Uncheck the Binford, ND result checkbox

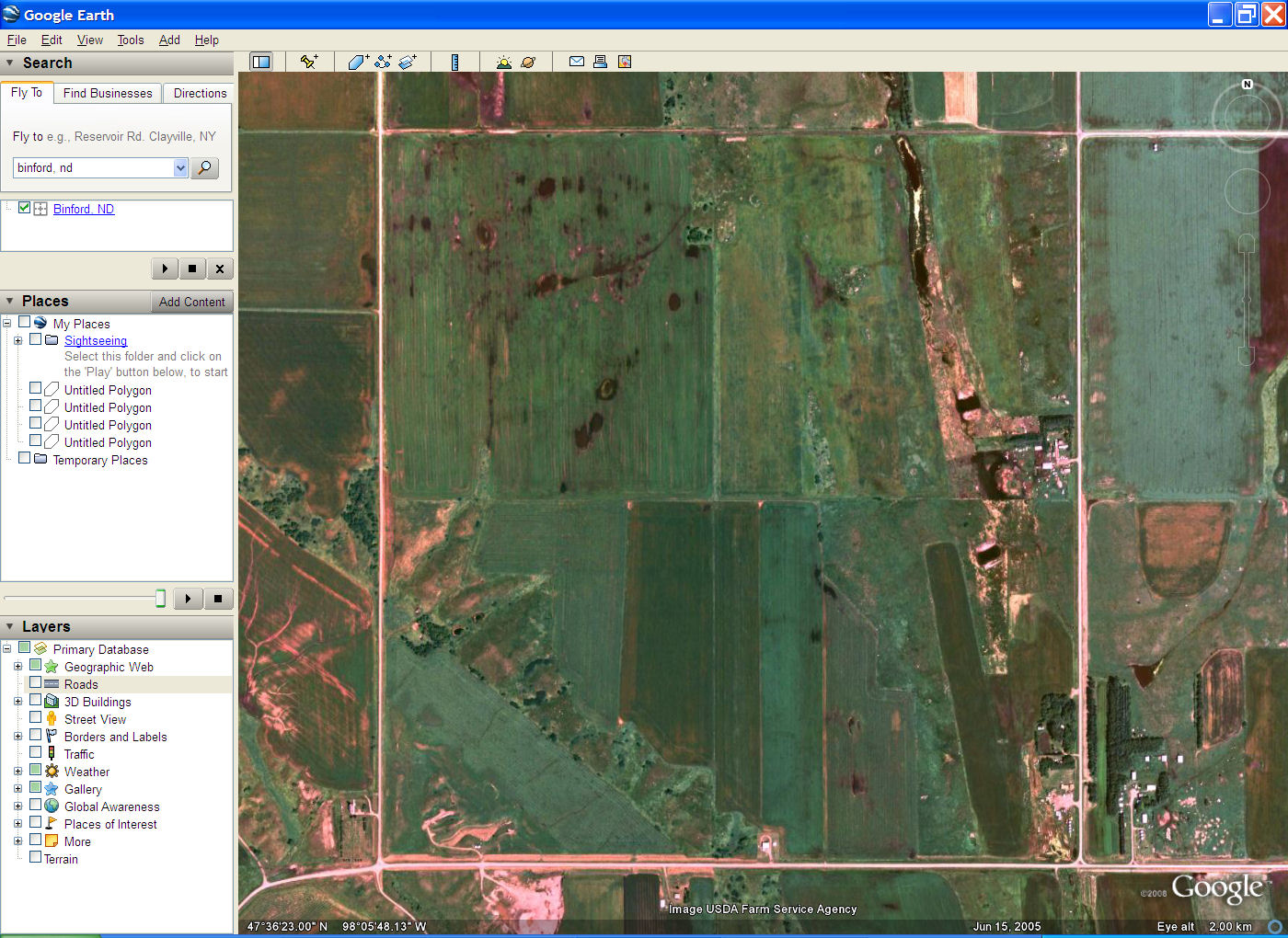click(x=24, y=208)
